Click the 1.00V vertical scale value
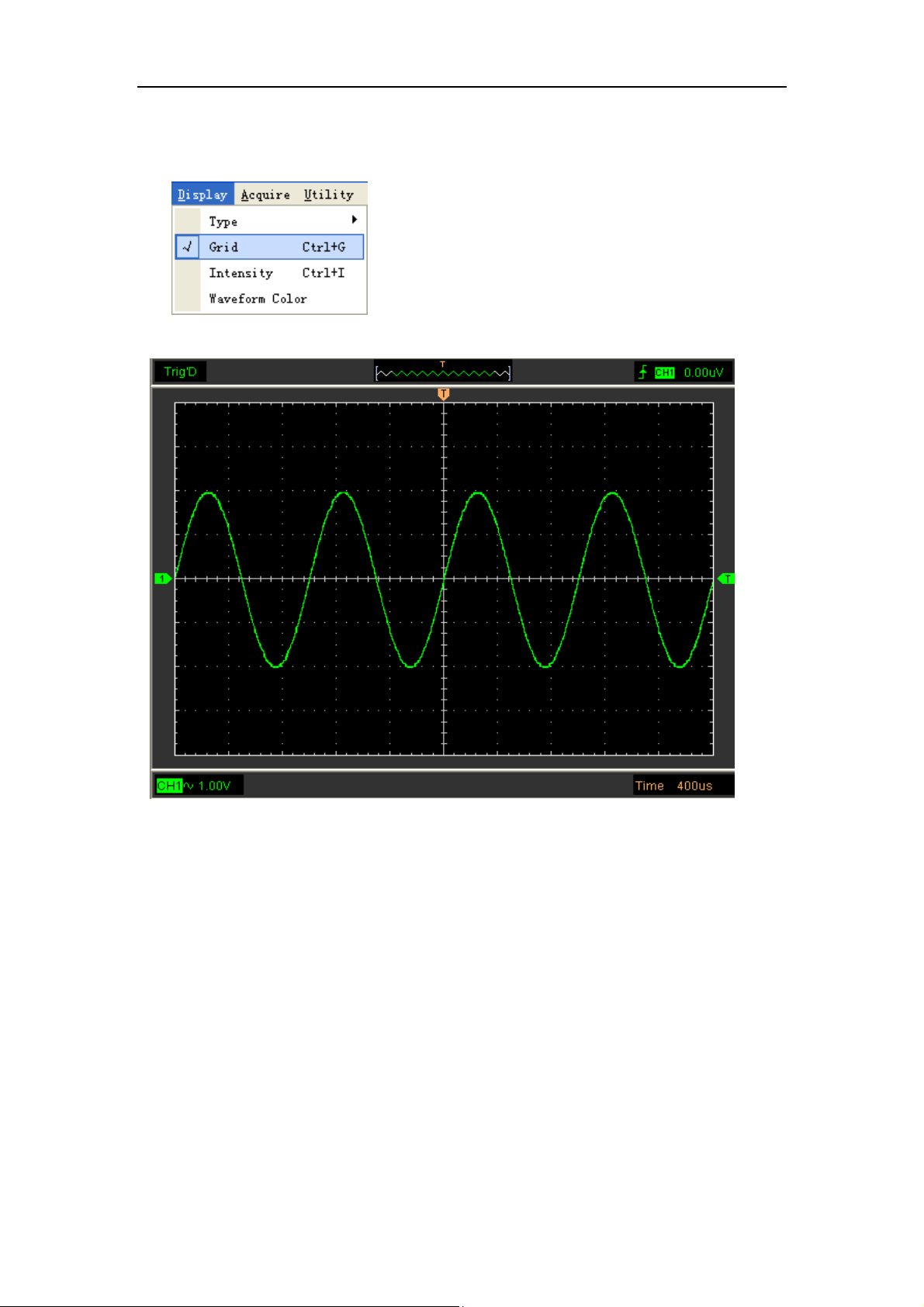924x1307 pixels. pyautogui.click(x=214, y=786)
